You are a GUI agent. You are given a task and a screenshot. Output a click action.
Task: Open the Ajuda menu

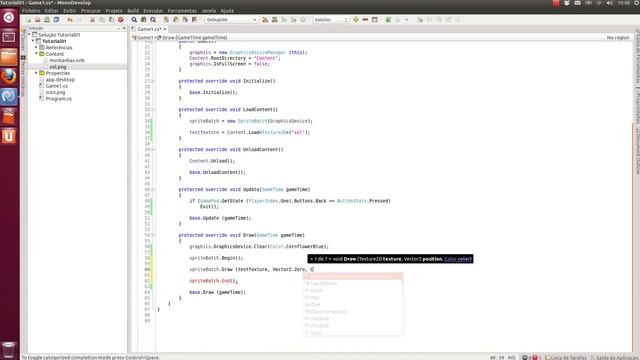click(x=227, y=11)
